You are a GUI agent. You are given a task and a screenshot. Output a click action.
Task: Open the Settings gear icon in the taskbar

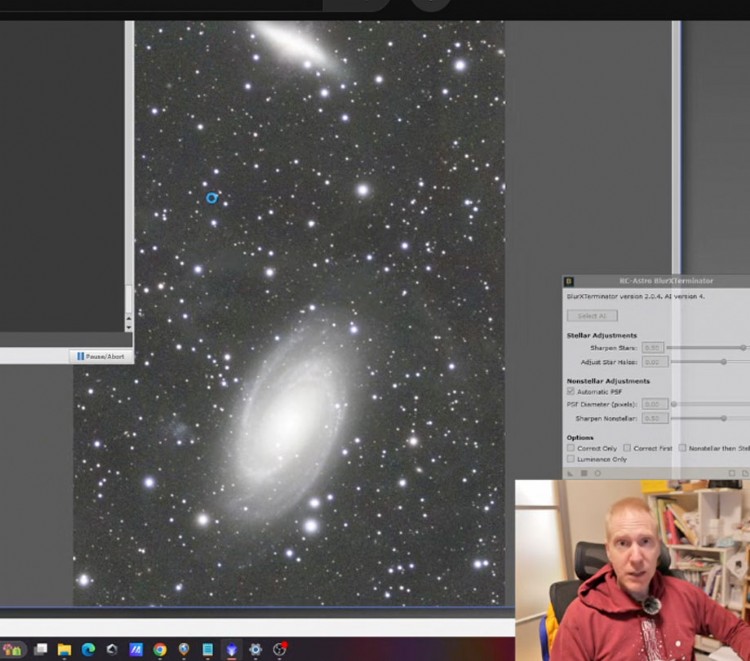click(255, 650)
